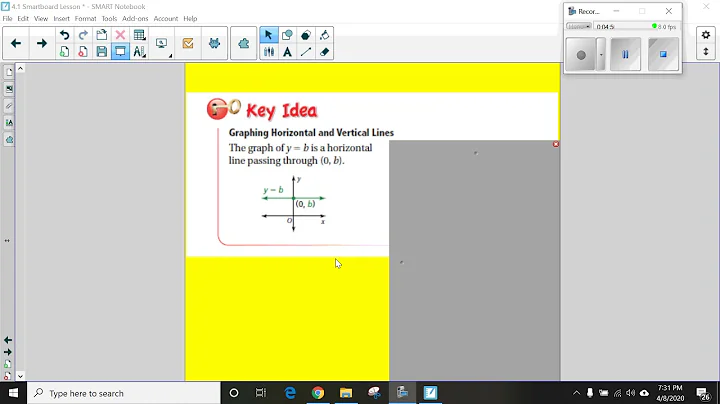Open the Windows Start menu
Viewport: 720px width, 404px height.
pos(13,393)
